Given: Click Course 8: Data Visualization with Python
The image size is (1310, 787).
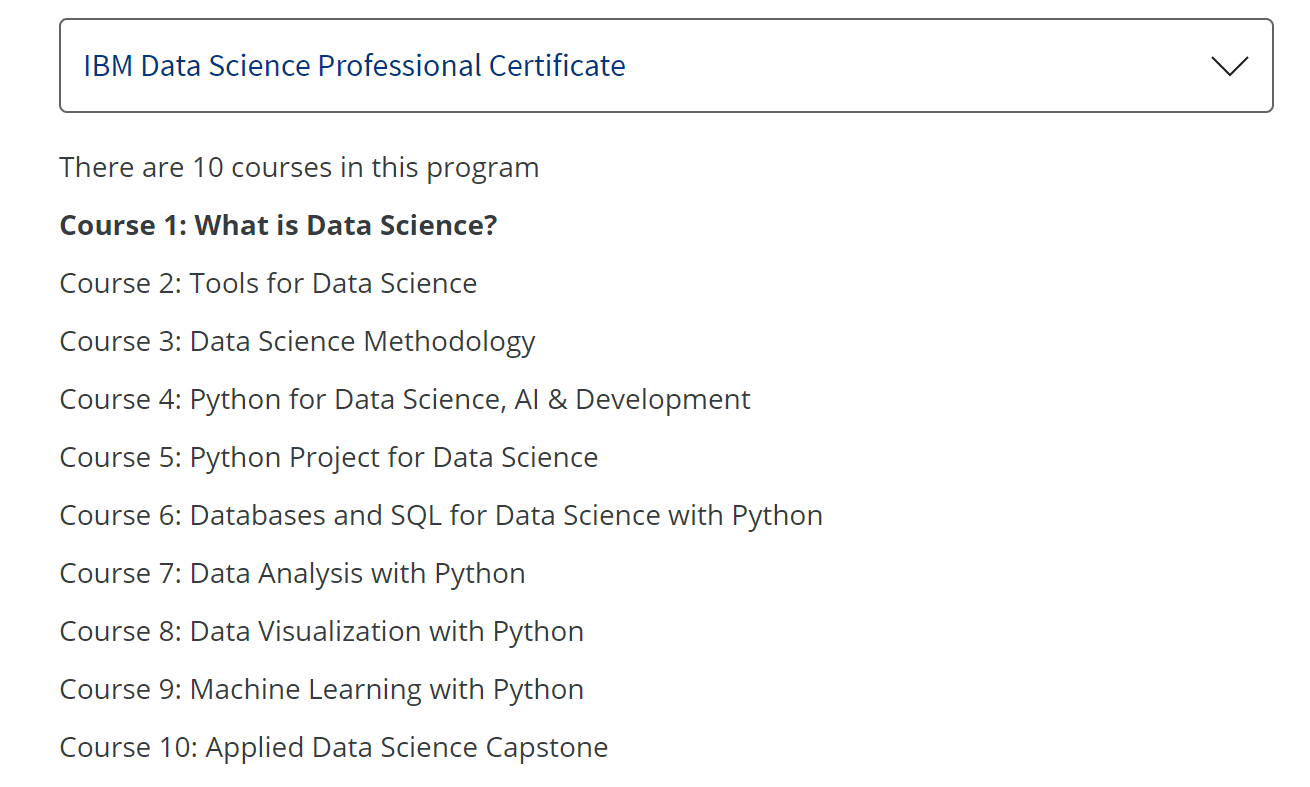Looking at the screenshot, I should pyautogui.click(x=322, y=631).
